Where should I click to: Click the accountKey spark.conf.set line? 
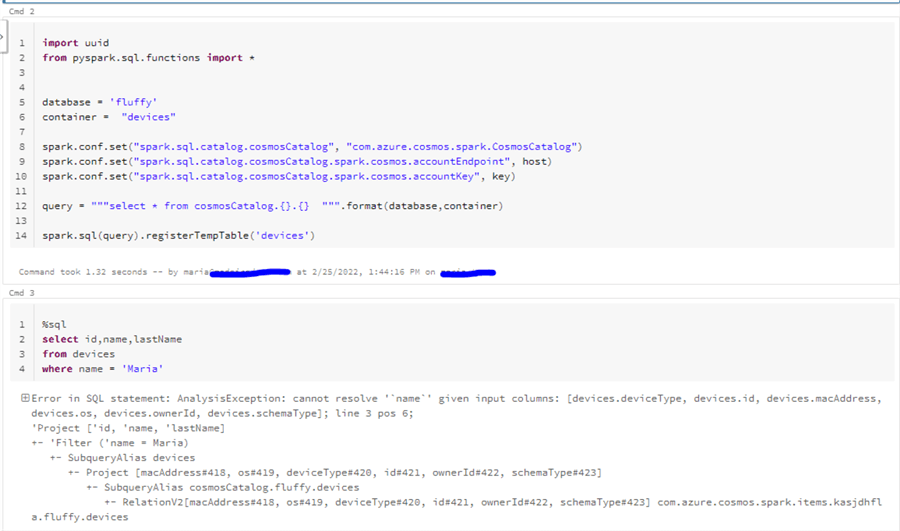(278, 177)
